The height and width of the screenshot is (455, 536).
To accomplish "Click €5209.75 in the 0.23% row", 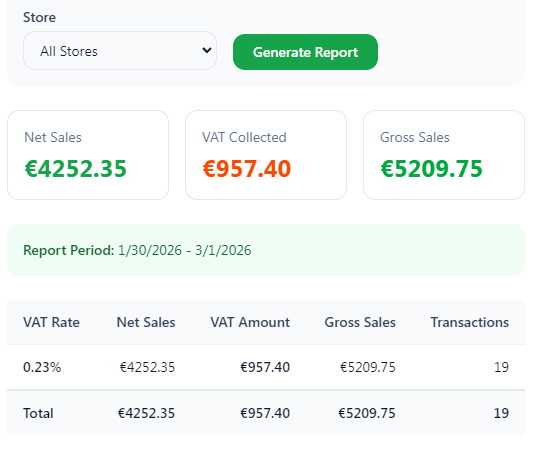I will click(x=368, y=367).
